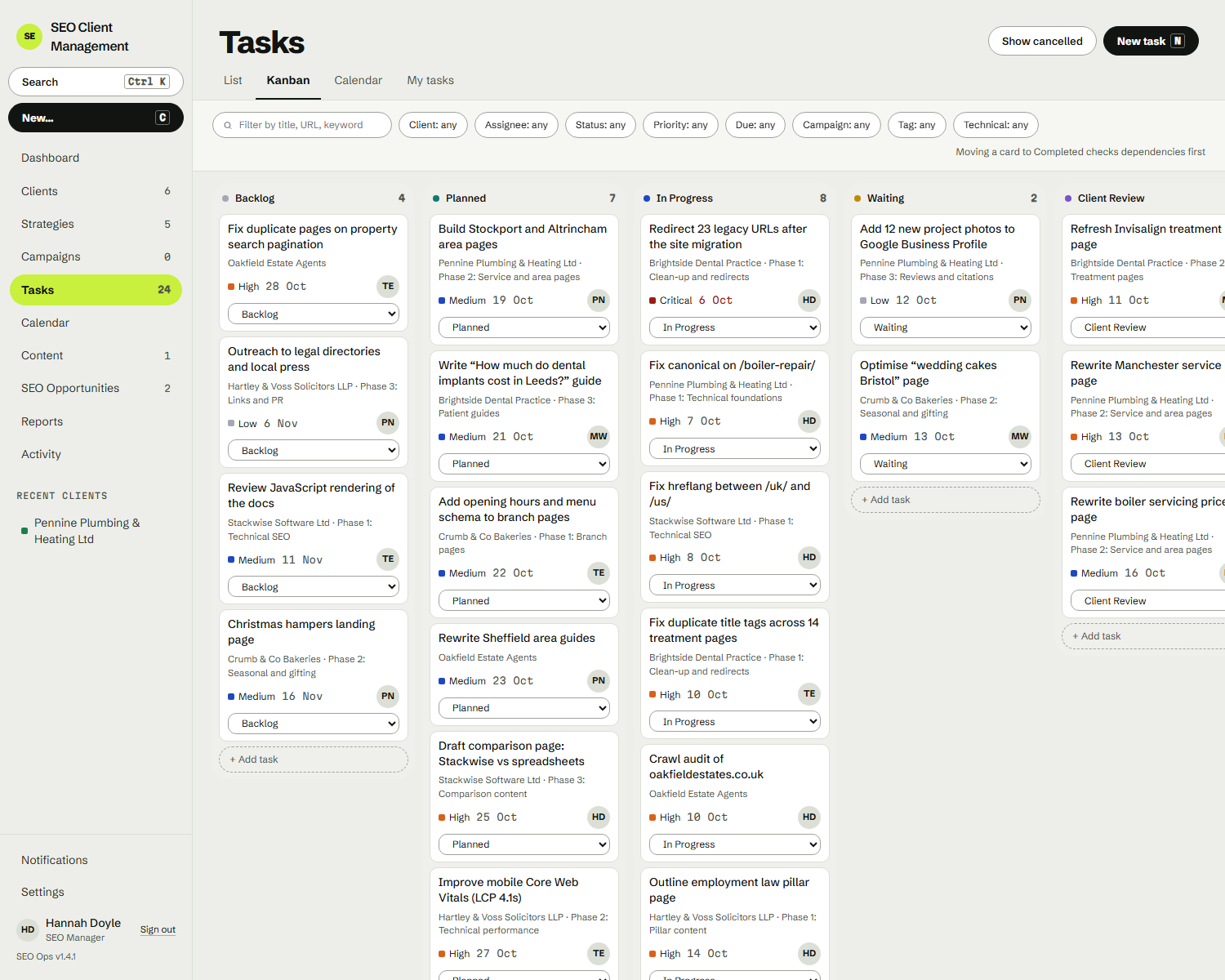The height and width of the screenshot is (980, 1225).
Task: Click the Show cancelled button
Action: pyautogui.click(x=1042, y=42)
